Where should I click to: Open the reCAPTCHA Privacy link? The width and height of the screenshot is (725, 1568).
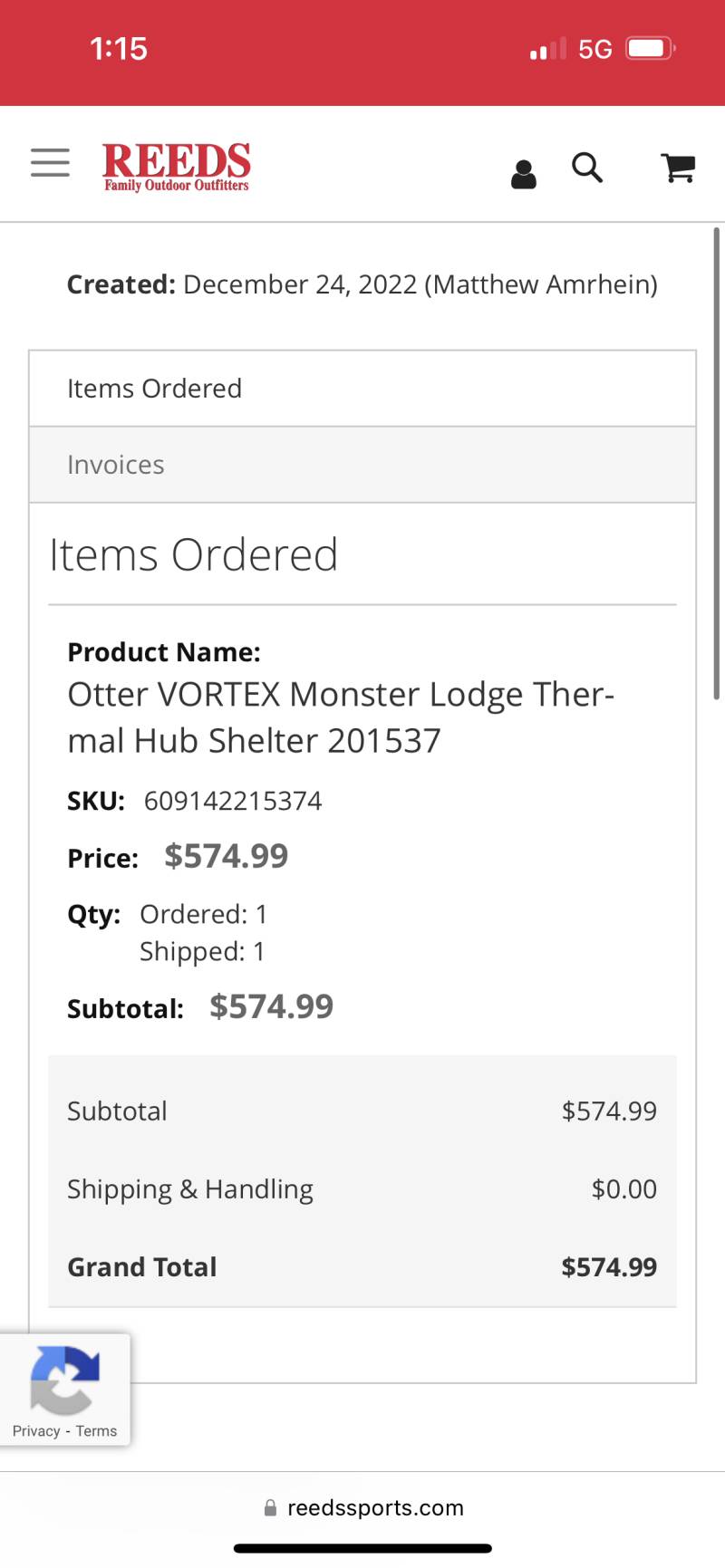tap(36, 1431)
